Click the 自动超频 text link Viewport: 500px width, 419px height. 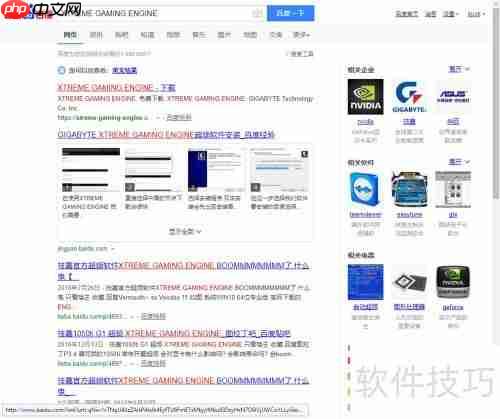point(365,307)
